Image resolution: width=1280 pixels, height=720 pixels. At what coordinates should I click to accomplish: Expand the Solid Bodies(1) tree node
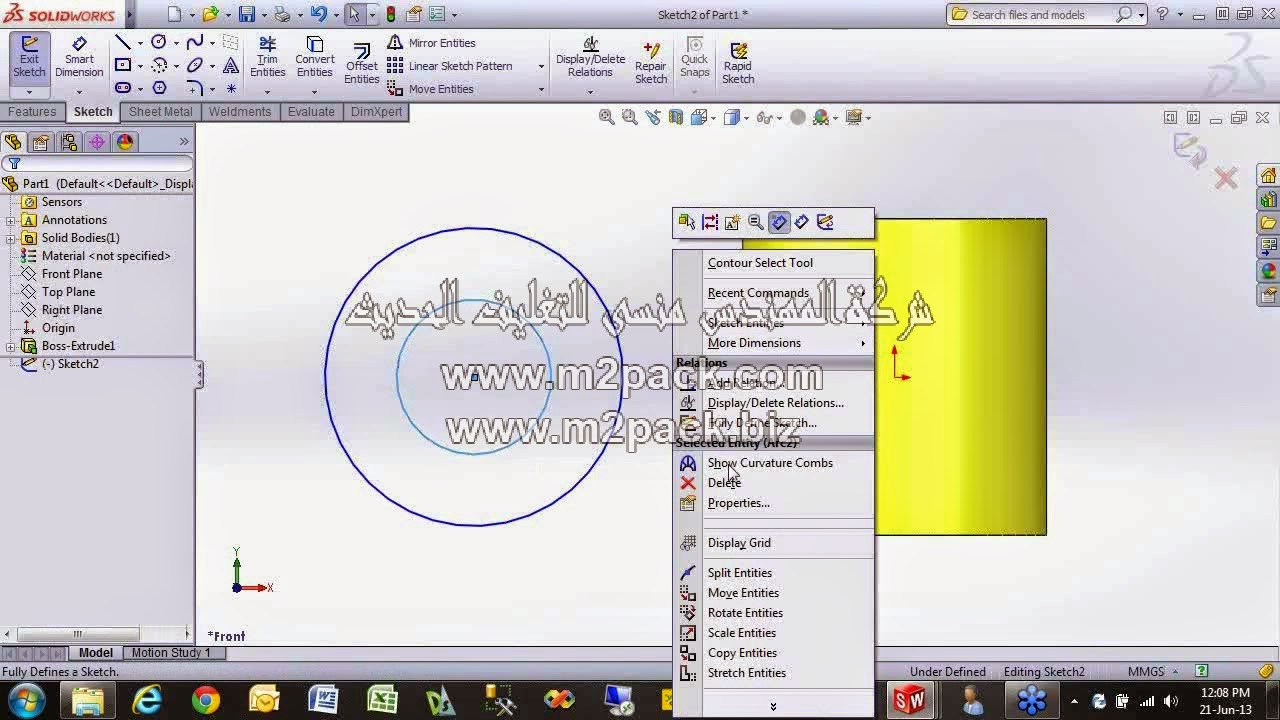[x=11, y=238]
